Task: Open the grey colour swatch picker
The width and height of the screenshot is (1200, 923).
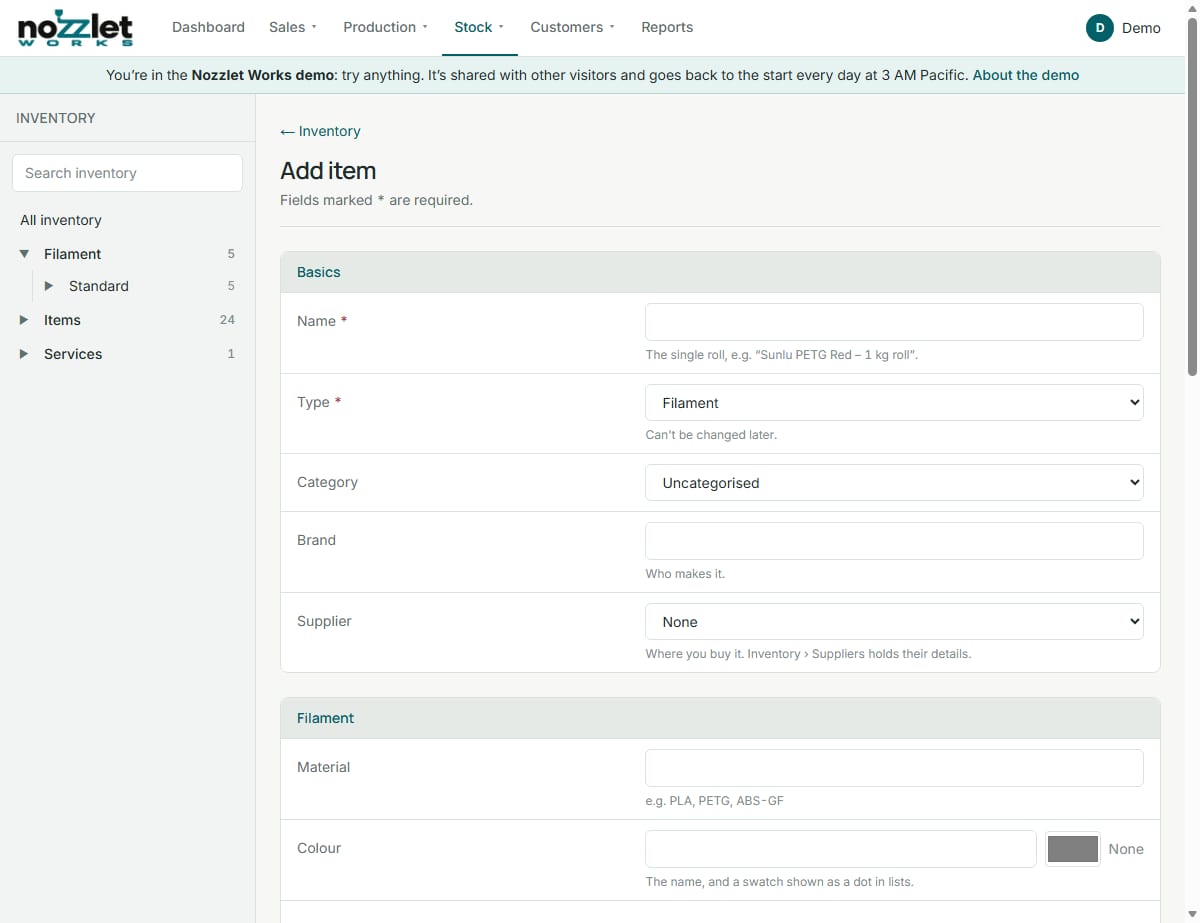Action: click(1073, 849)
